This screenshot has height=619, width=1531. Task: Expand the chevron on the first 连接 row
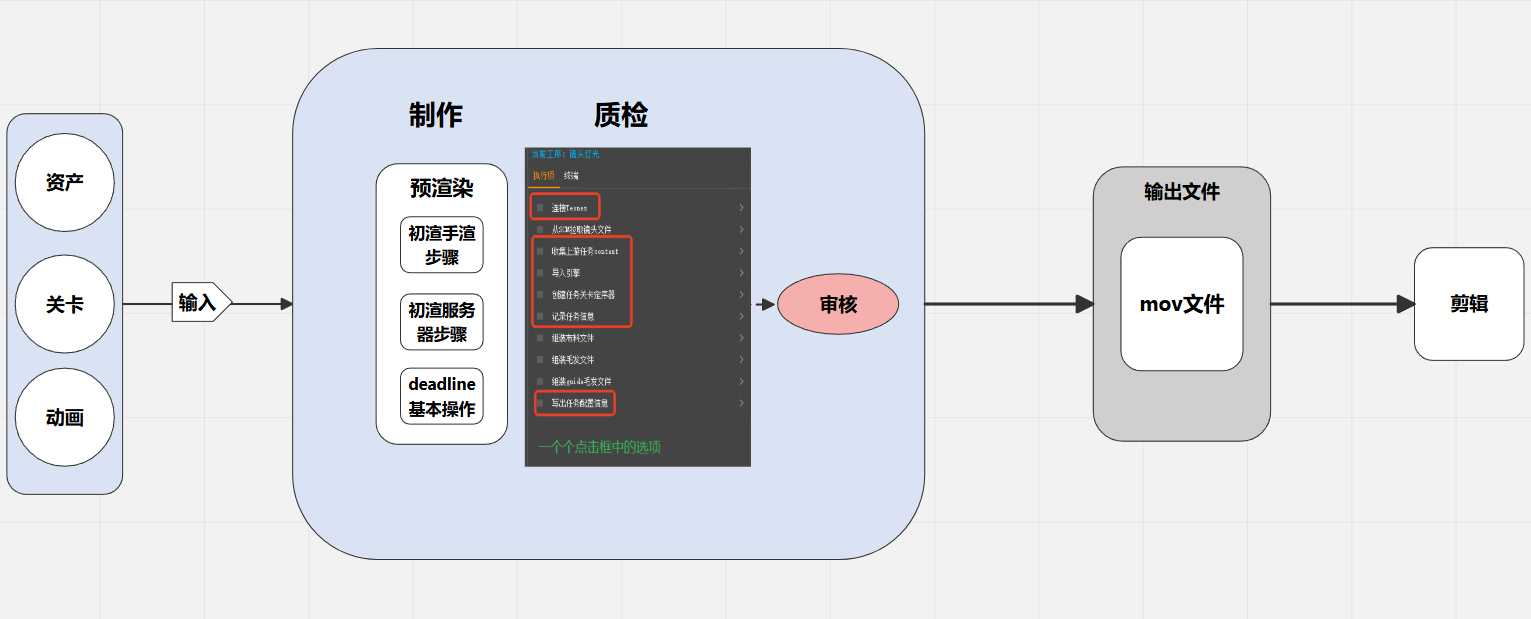(742, 207)
